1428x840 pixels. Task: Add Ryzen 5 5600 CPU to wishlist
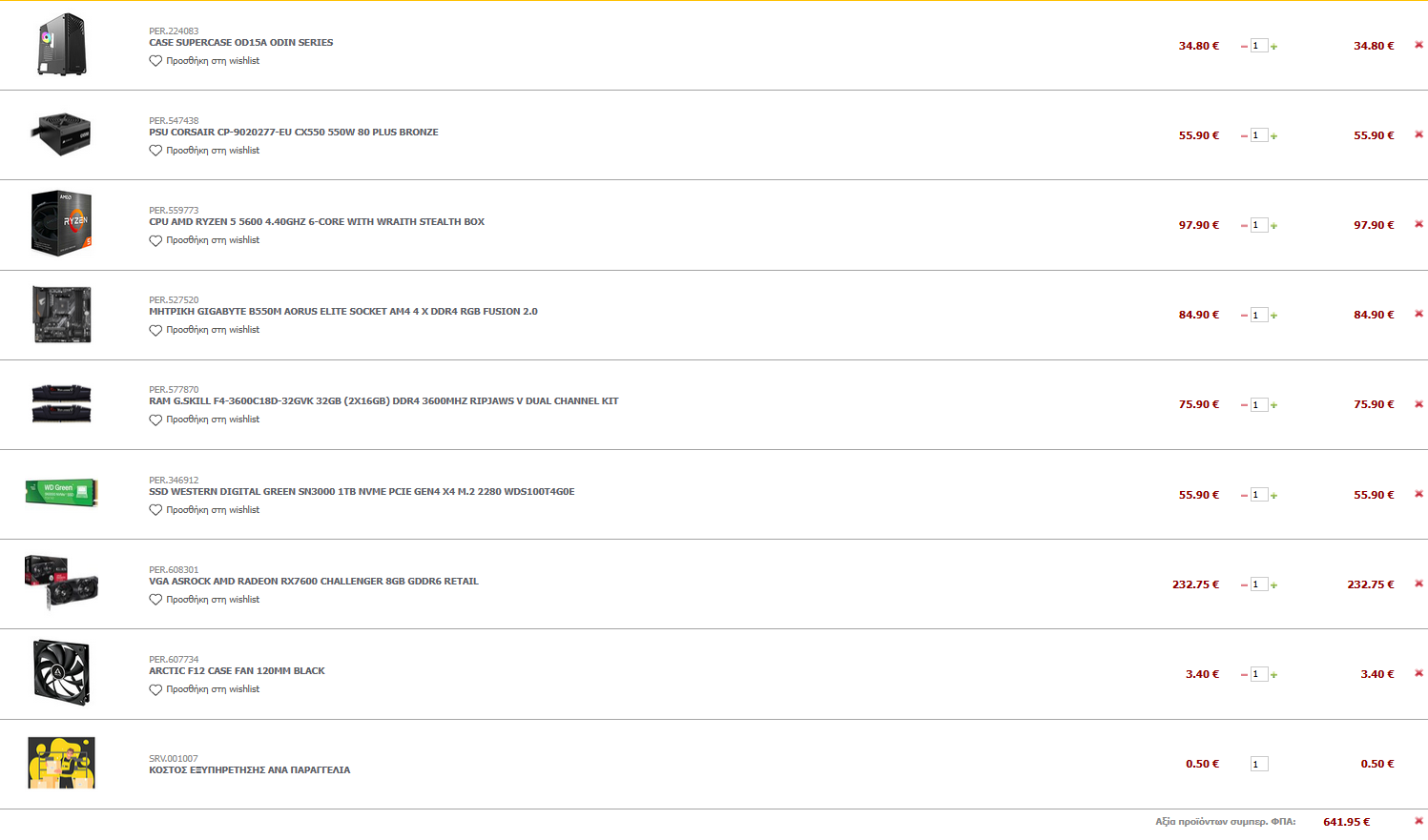click(204, 240)
